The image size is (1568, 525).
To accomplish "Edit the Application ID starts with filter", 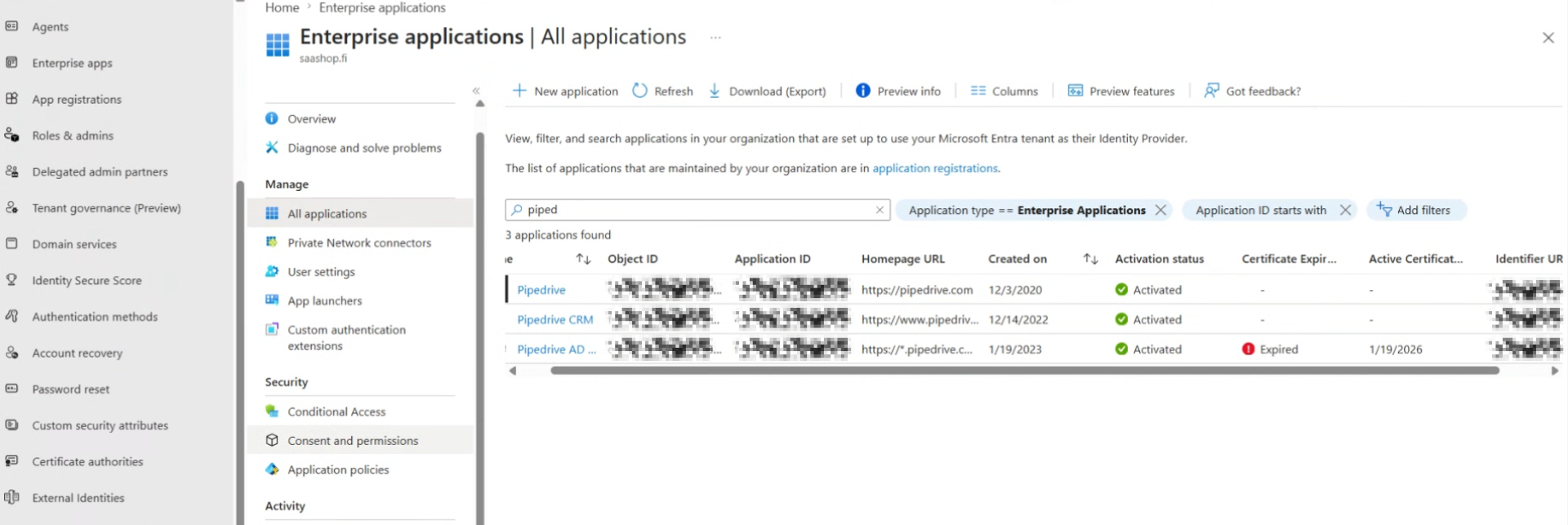I will [1261, 210].
